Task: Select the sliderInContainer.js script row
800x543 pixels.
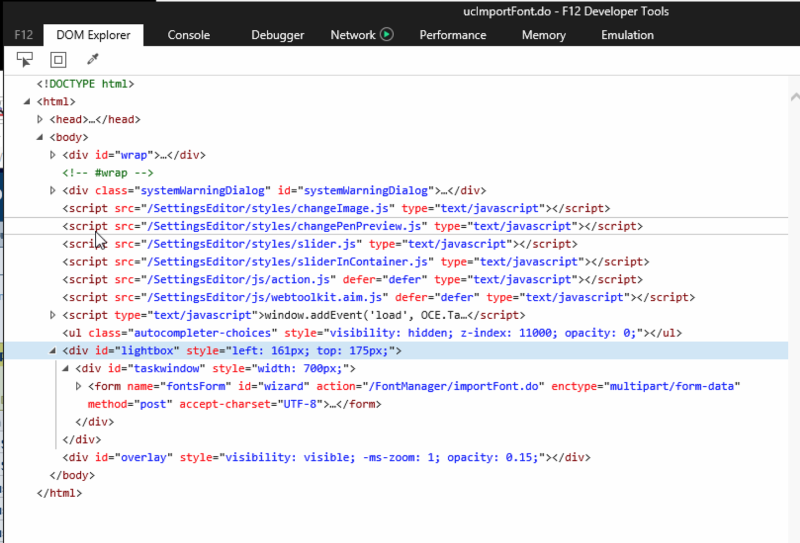Action: (x=356, y=262)
